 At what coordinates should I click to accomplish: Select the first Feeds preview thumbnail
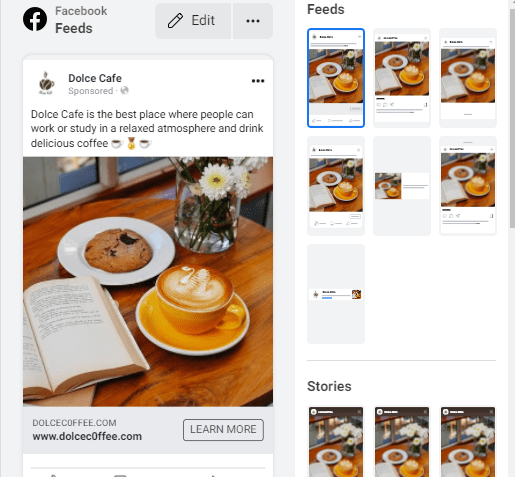point(336,78)
